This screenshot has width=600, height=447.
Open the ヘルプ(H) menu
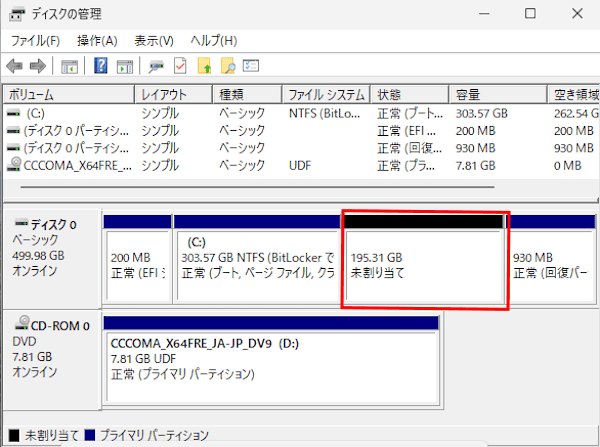coord(214,41)
